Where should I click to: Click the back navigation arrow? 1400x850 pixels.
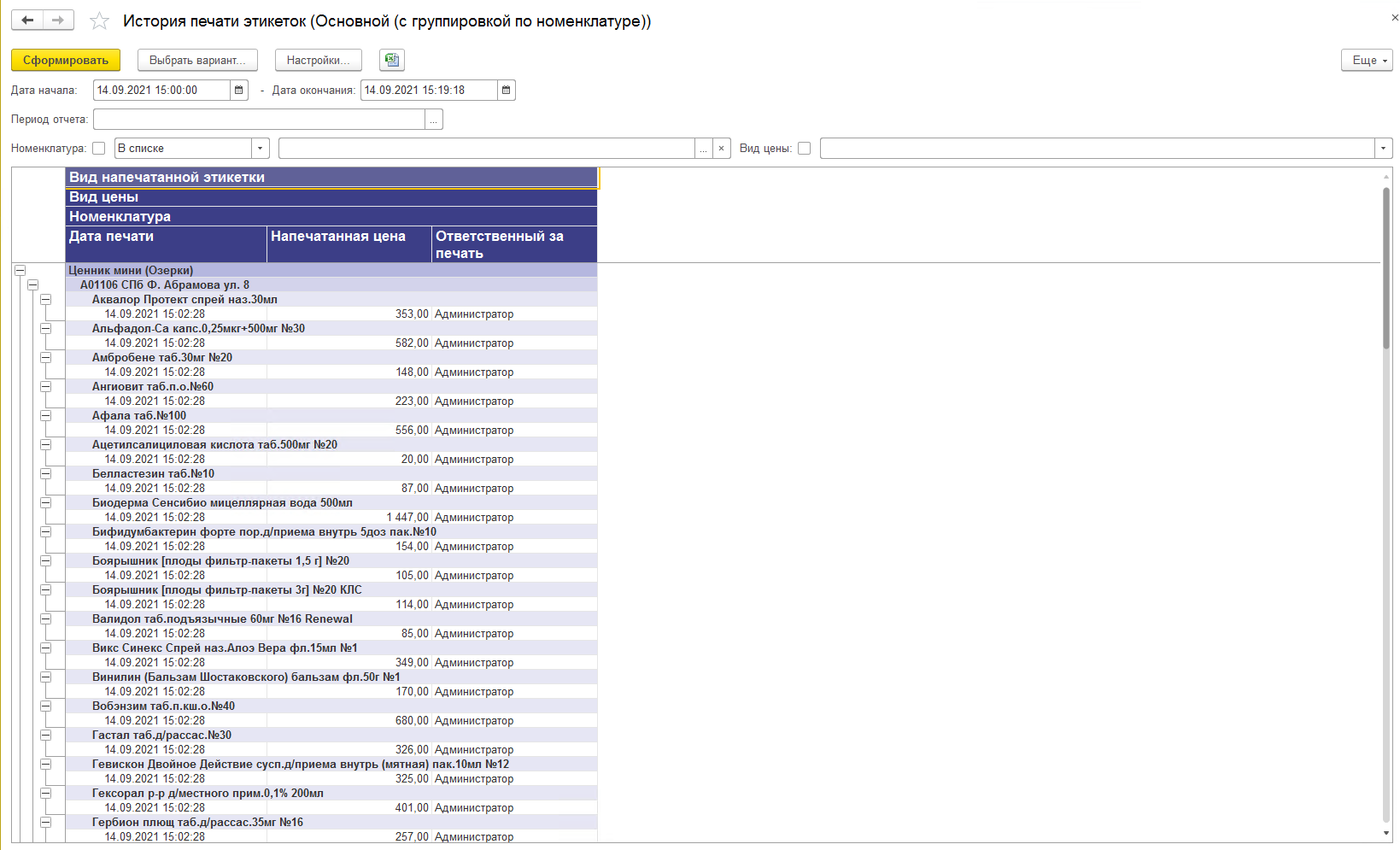(x=27, y=21)
